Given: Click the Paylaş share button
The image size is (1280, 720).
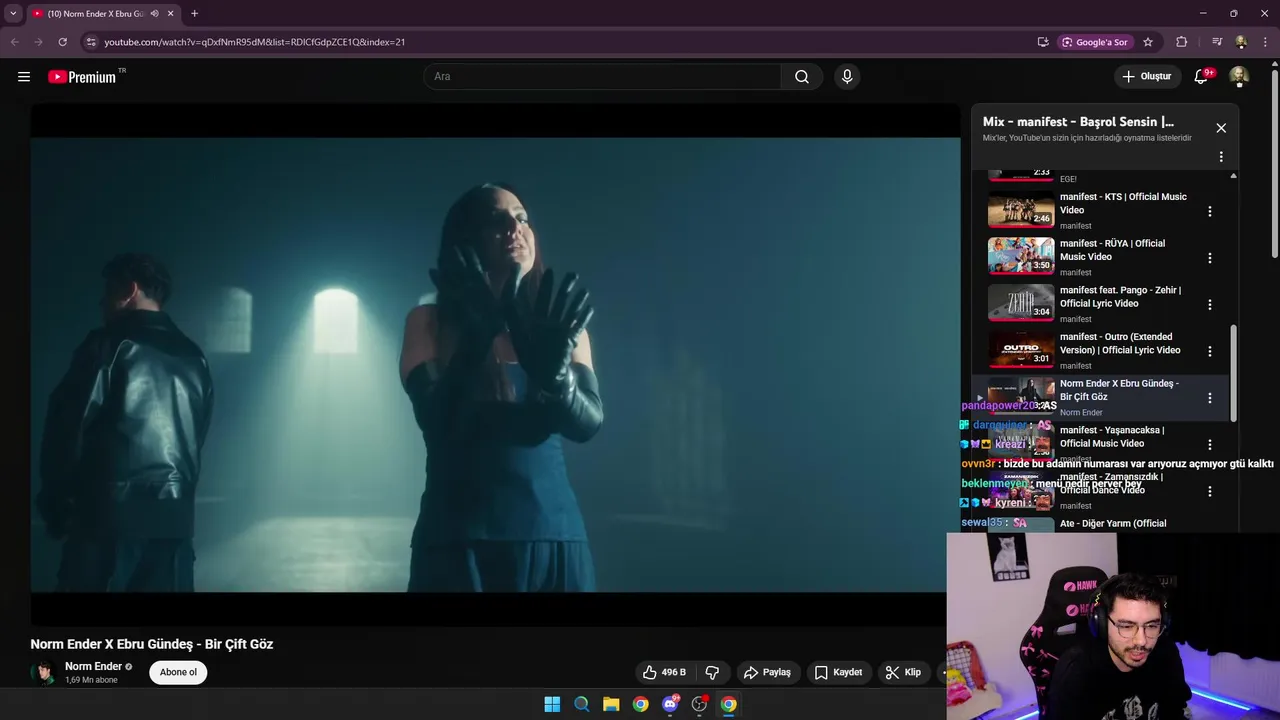Looking at the screenshot, I should [x=767, y=672].
